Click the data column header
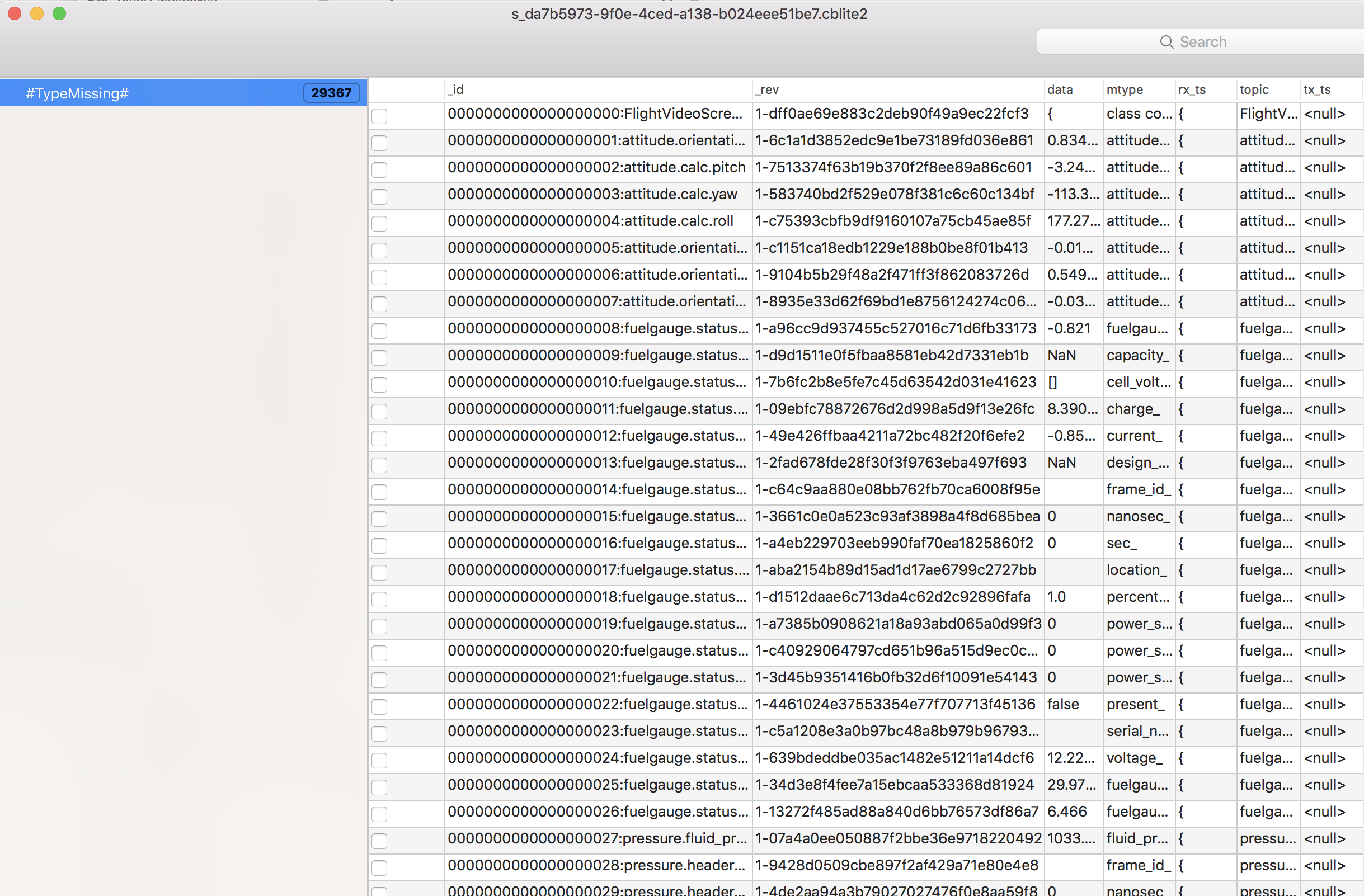The image size is (1364, 896). click(x=1060, y=89)
